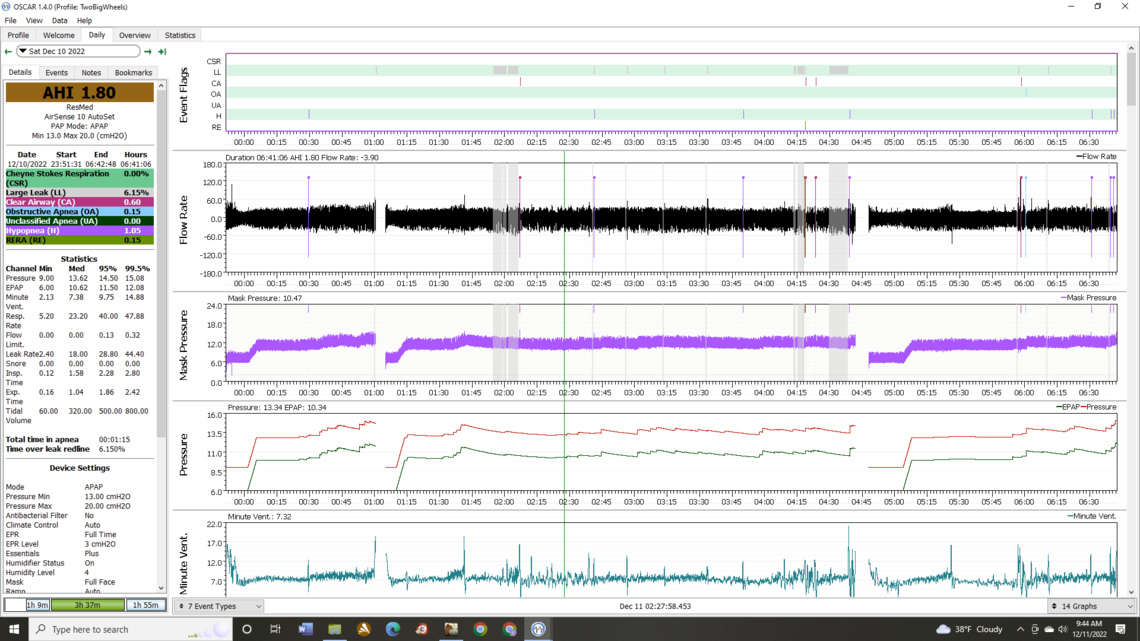Screen dimensions: 1140x641
Task: Click the Clear Airway (CA) event row
Action: click(x=79, y=202)
